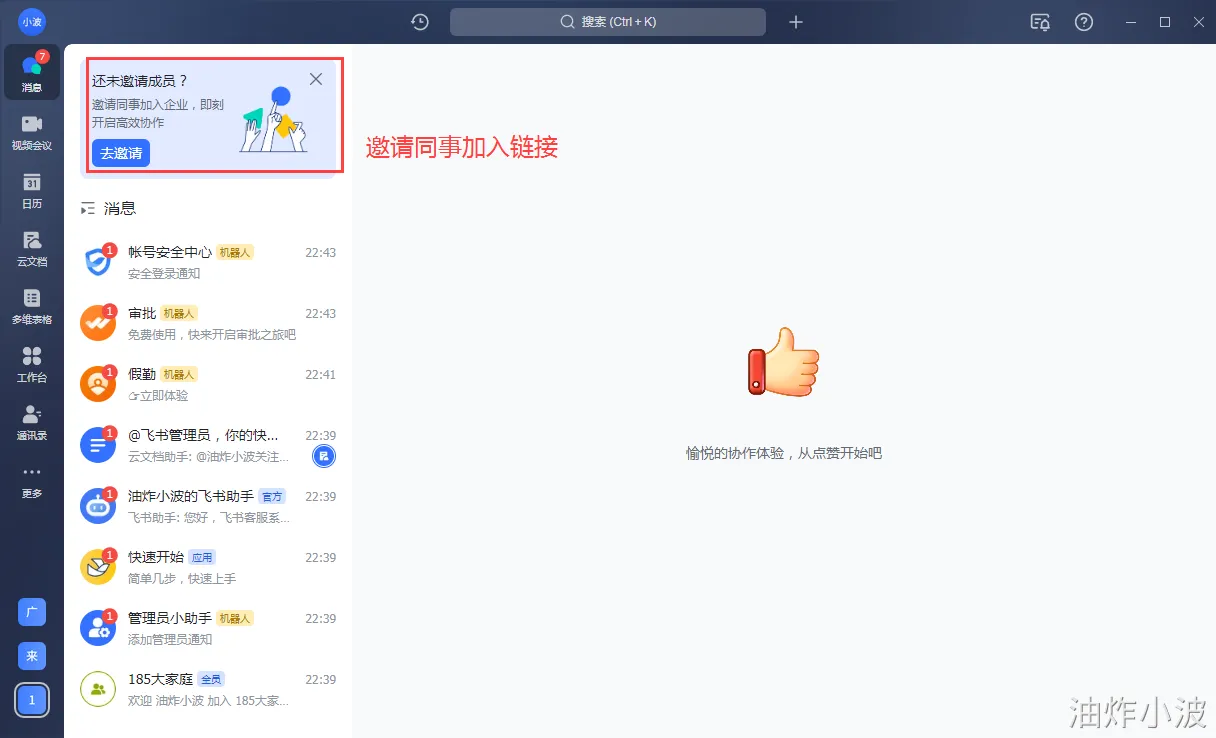Open the 日历 calendar
1216x738 pixels.
pyautogui.click(x=32, y=189)
